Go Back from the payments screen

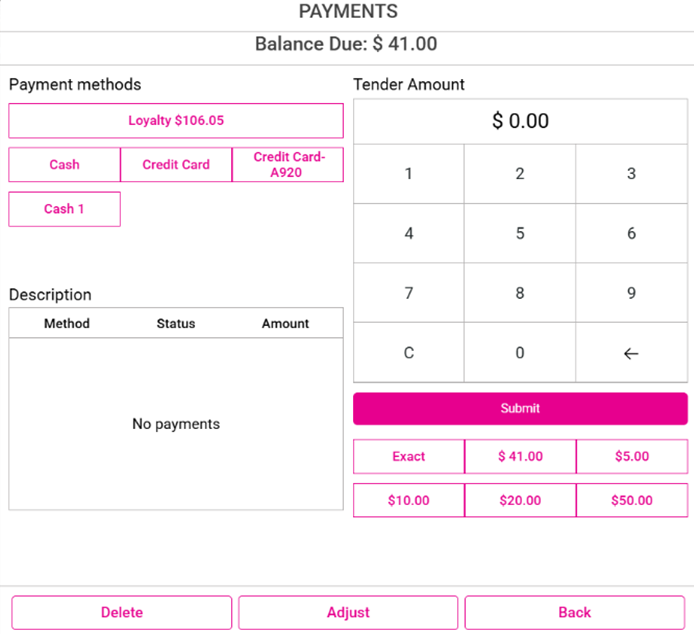click(575, 613)
